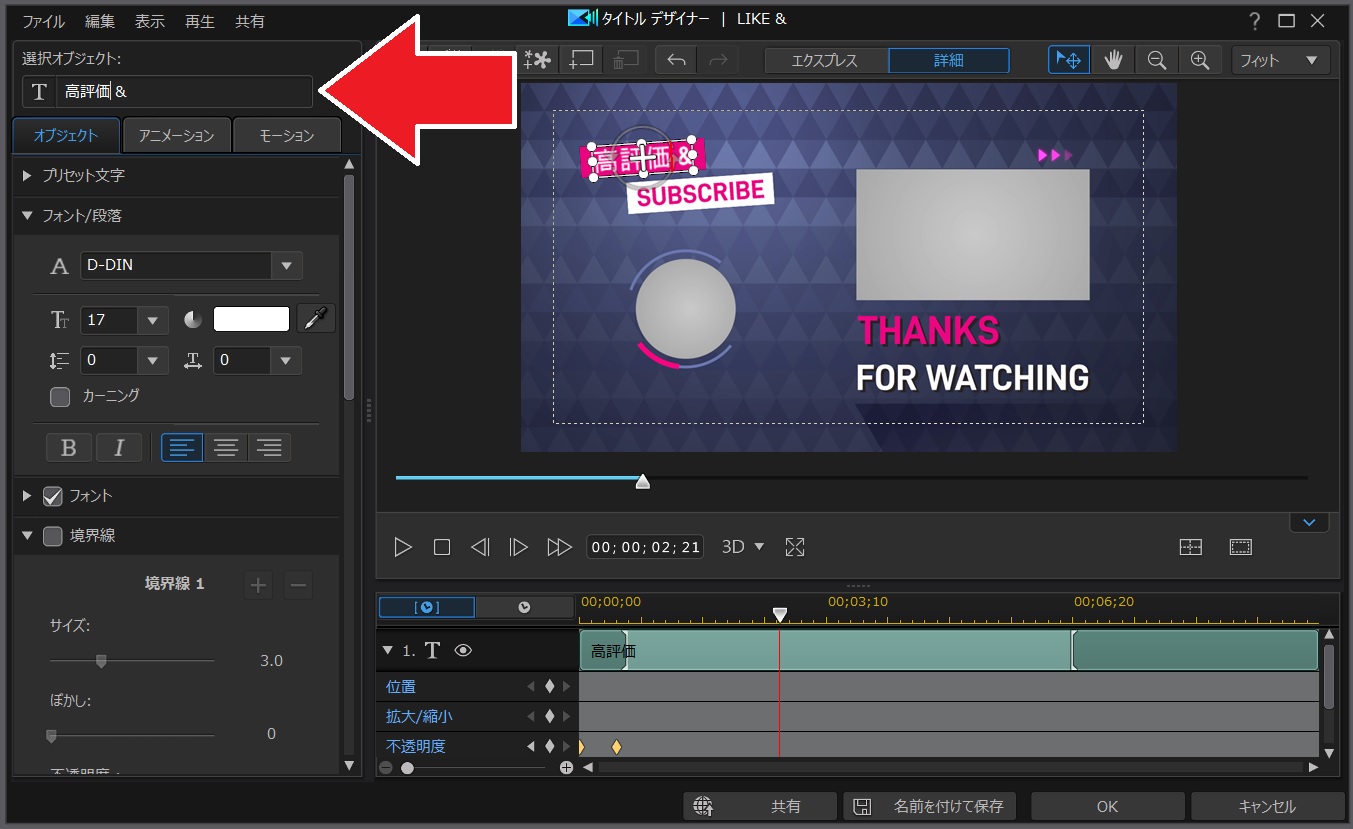Undo the last edit

[676, 60]
